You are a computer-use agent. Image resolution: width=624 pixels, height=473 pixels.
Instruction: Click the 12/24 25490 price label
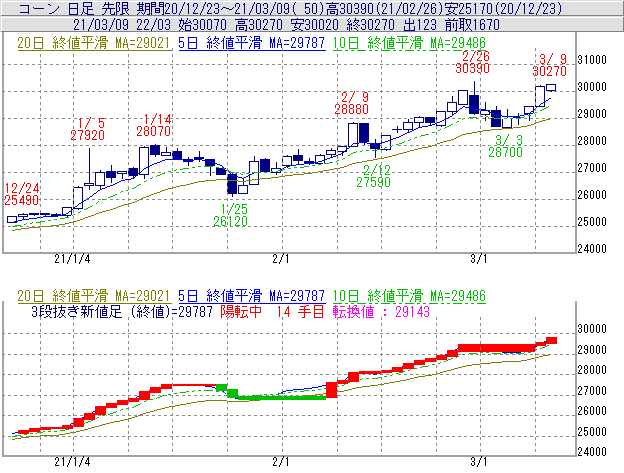tap(21, 194)
